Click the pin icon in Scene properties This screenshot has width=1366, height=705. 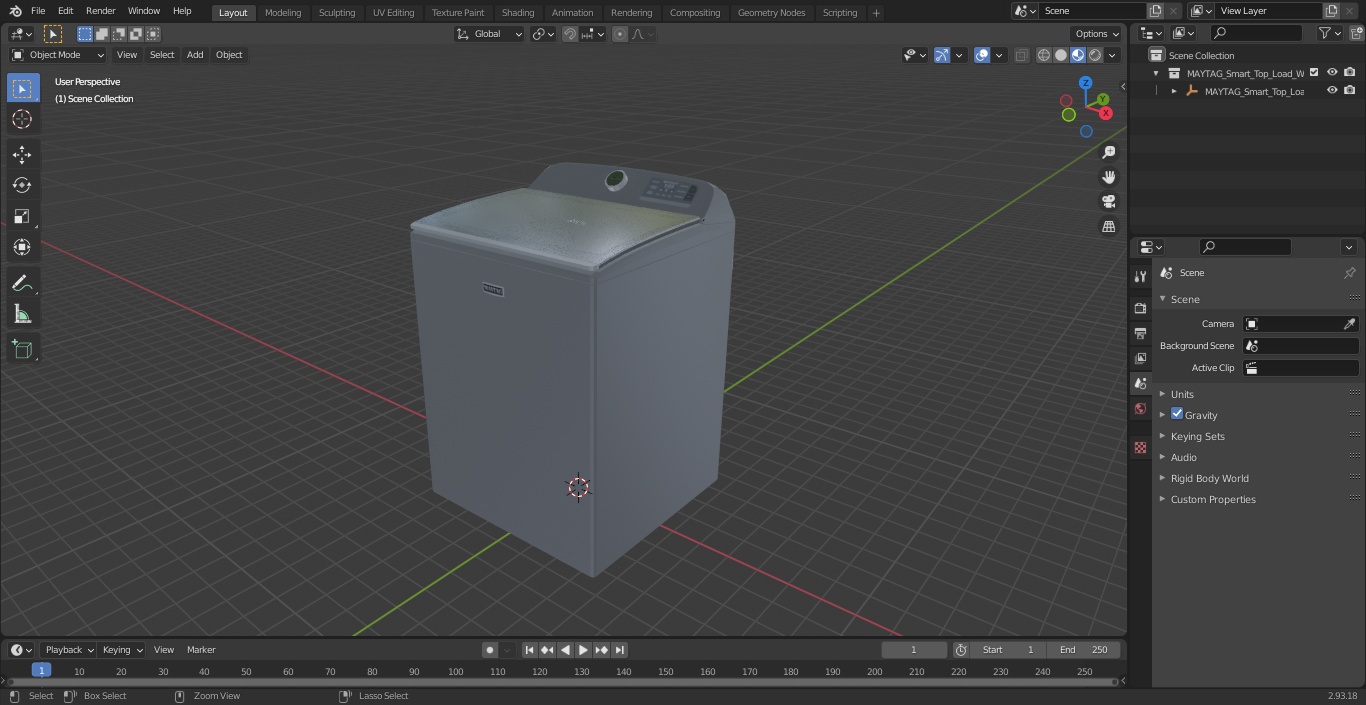1349,273
